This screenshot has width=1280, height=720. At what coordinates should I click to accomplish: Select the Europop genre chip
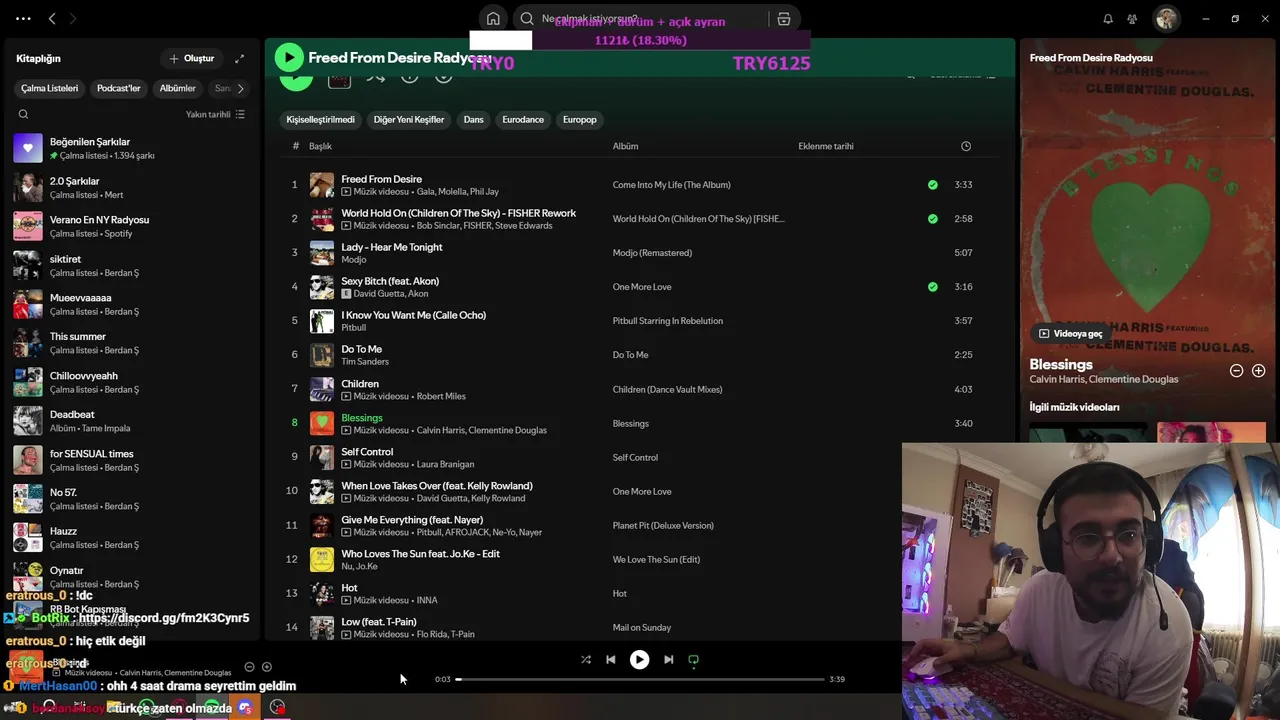click(580, 120)
